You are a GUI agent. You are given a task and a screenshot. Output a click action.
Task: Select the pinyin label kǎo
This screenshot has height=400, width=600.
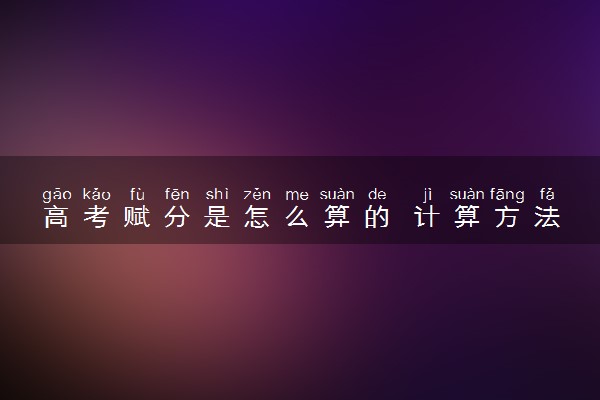tap(96, 194)
